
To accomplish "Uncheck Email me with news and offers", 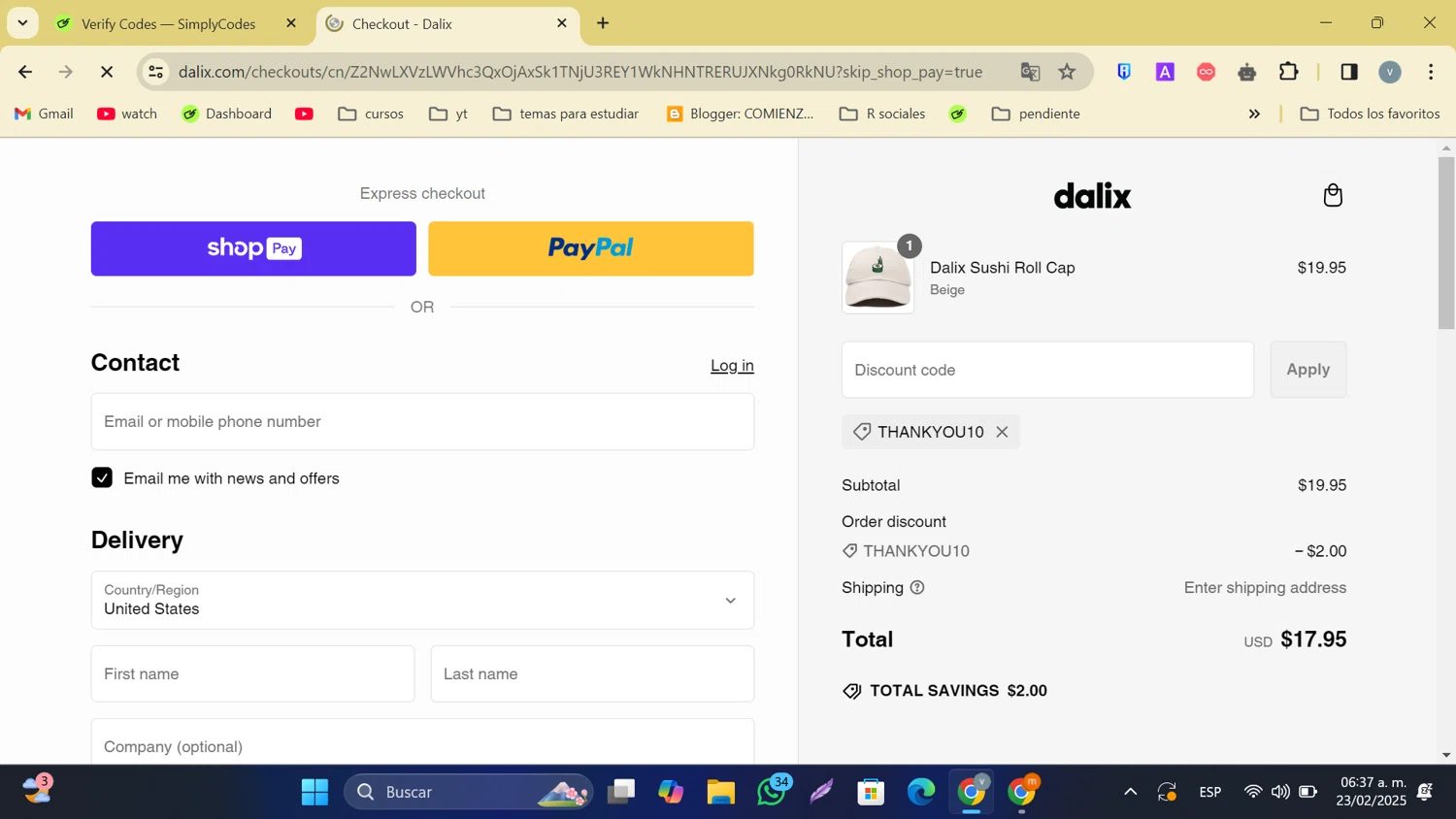I will click(x=102, y=477).
